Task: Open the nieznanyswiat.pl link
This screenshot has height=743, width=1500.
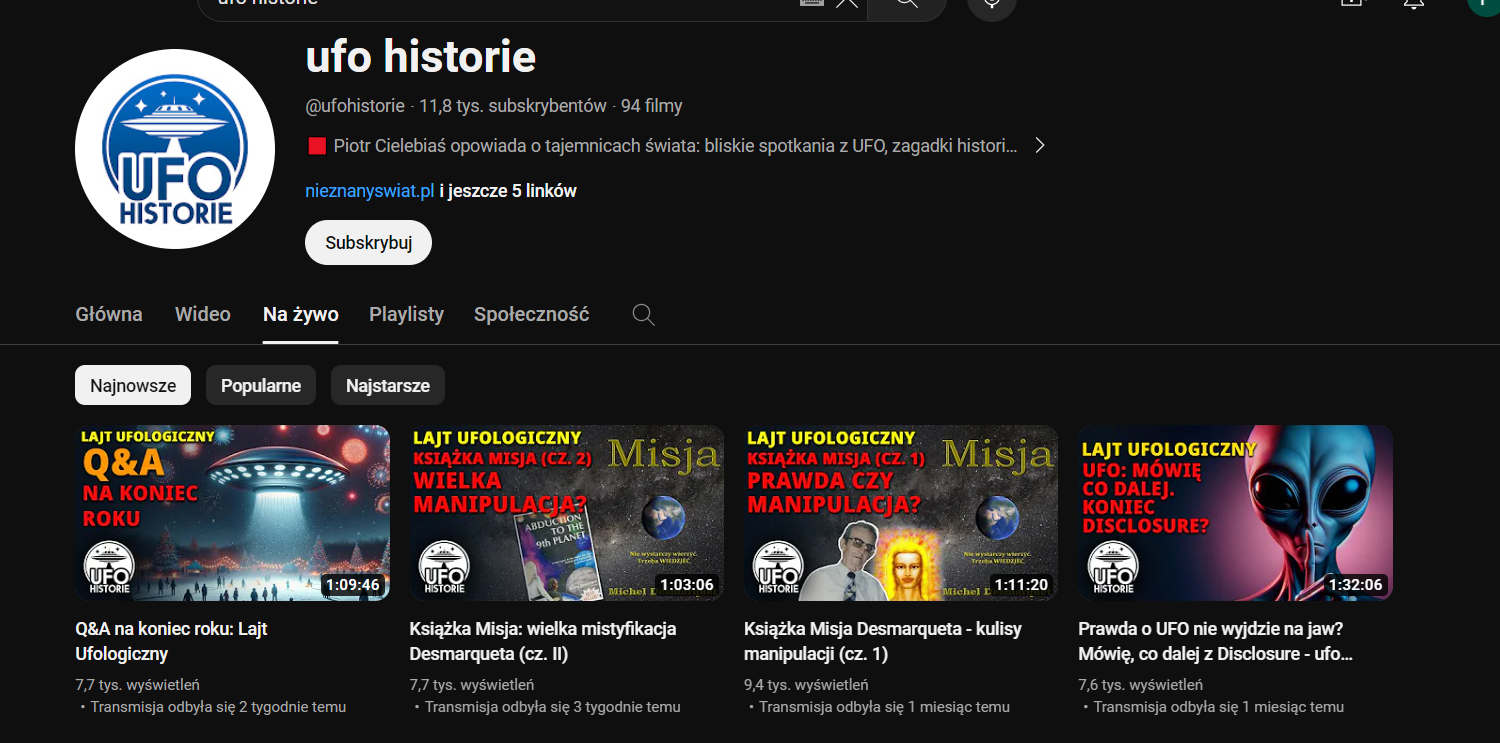Action: [x=369, y=191]
